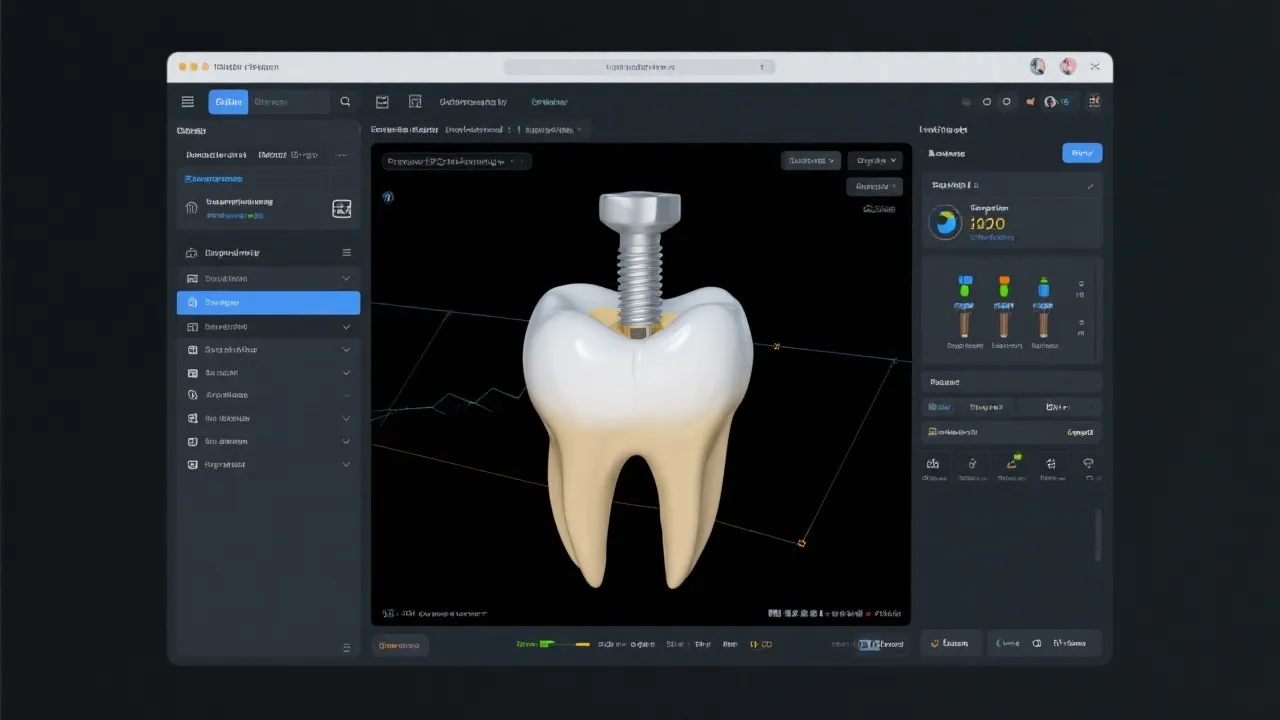Screen dimensions: 1280x720
Task: Toggle the checkmark on the right panel card header
Action: pyautogui.click(x=1090, y=186)
